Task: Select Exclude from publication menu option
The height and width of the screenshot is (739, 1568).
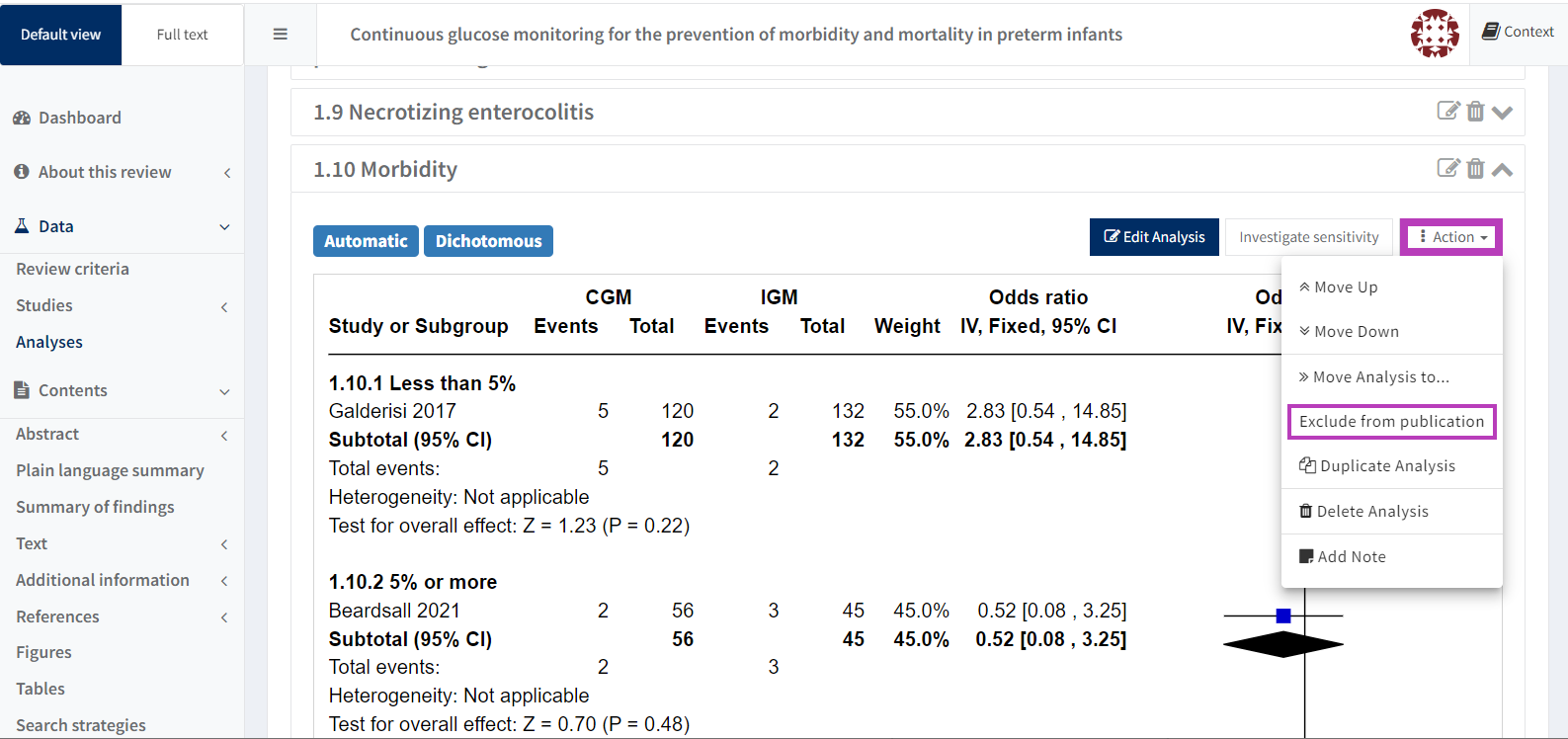Action: coord(1391,422)
